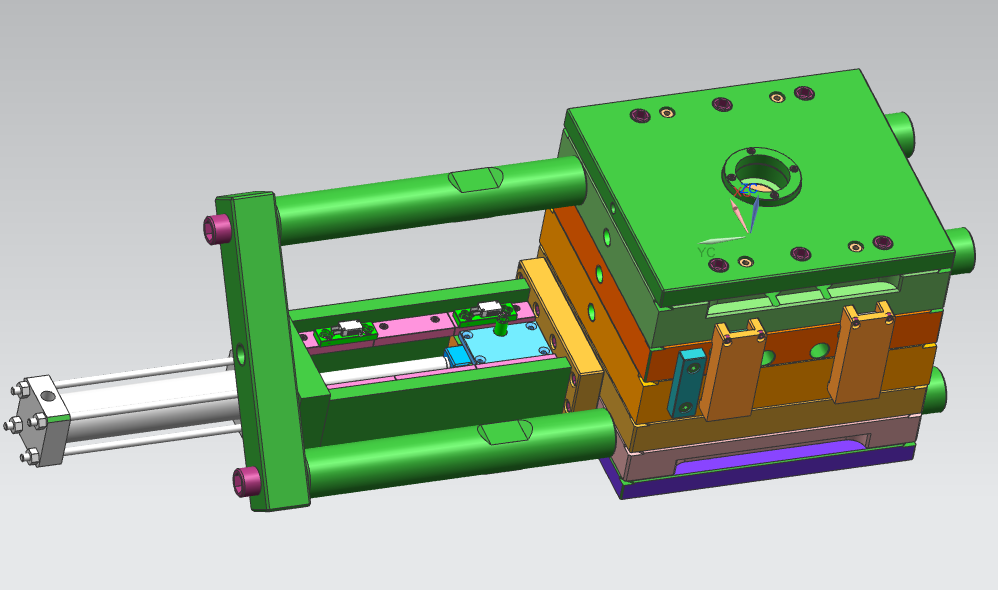Viewport: 998px width, 590px height.
Task: Select the white piston rod inside the frame
Action: [385, 371]
